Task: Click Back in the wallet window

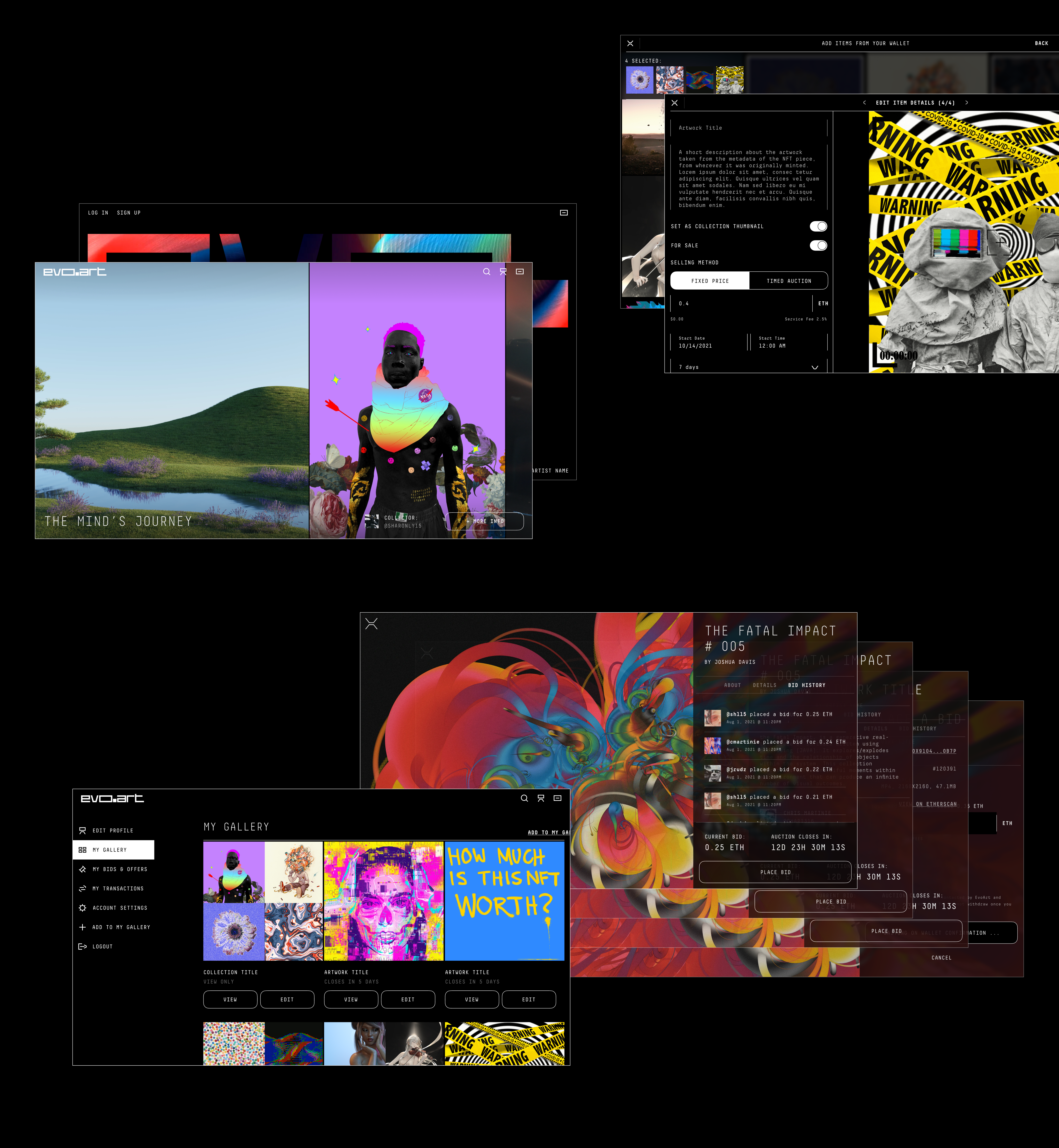Action: (1041, 44)
